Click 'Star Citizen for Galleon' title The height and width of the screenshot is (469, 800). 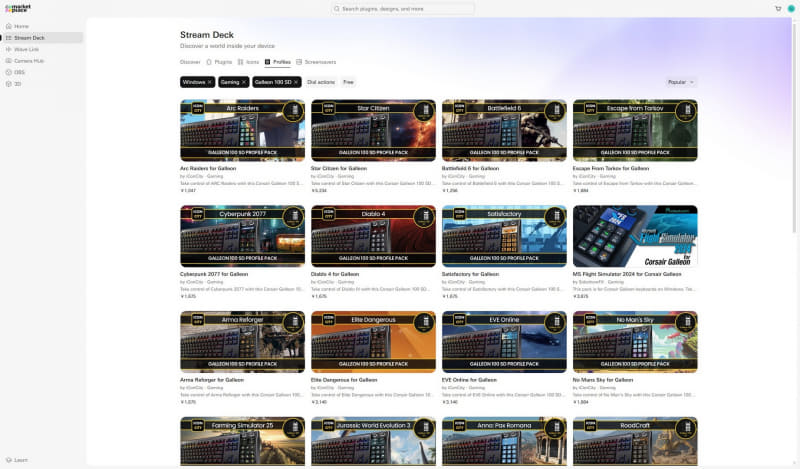[339, 168]
